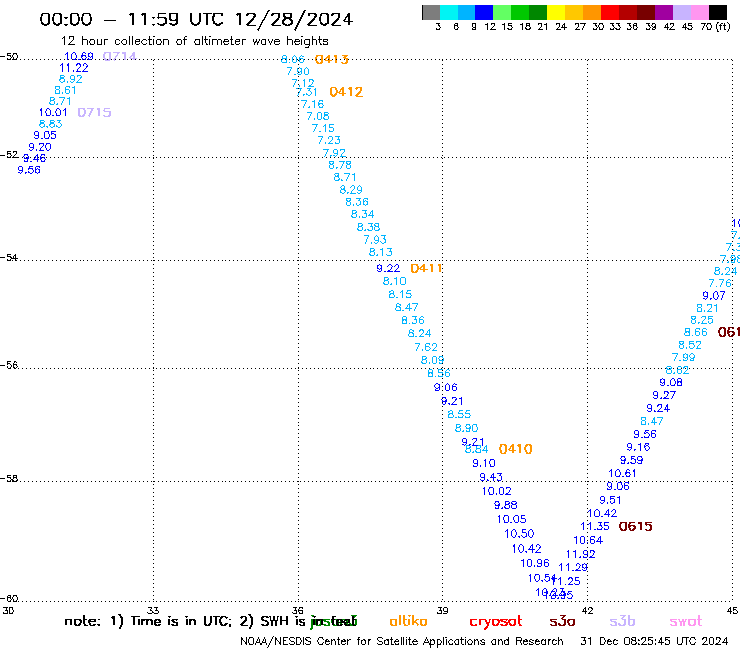Screen dimensions: 740x650
Task: Click the dark red time marker 0615
Action: (635, 526)
